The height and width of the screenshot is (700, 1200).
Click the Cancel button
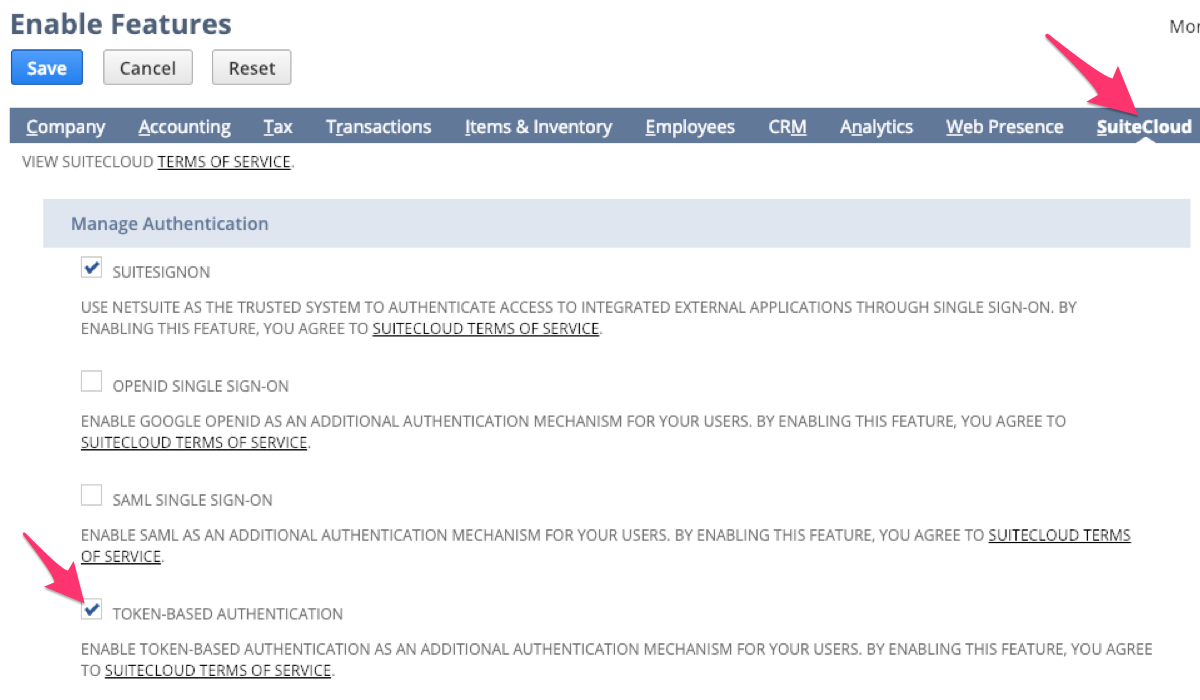click(148, 68)
